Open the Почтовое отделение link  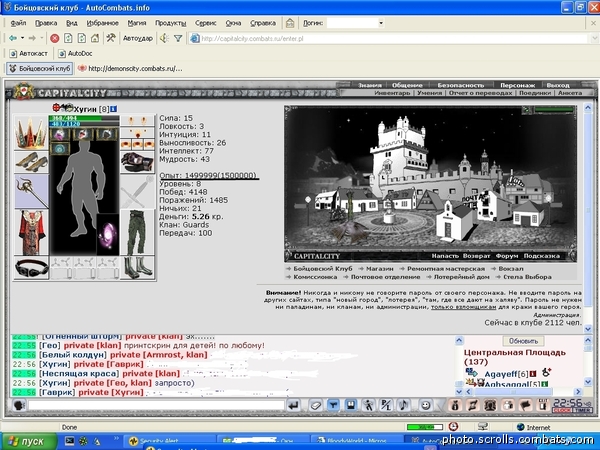pyautogui.click(x=385, y=277)
